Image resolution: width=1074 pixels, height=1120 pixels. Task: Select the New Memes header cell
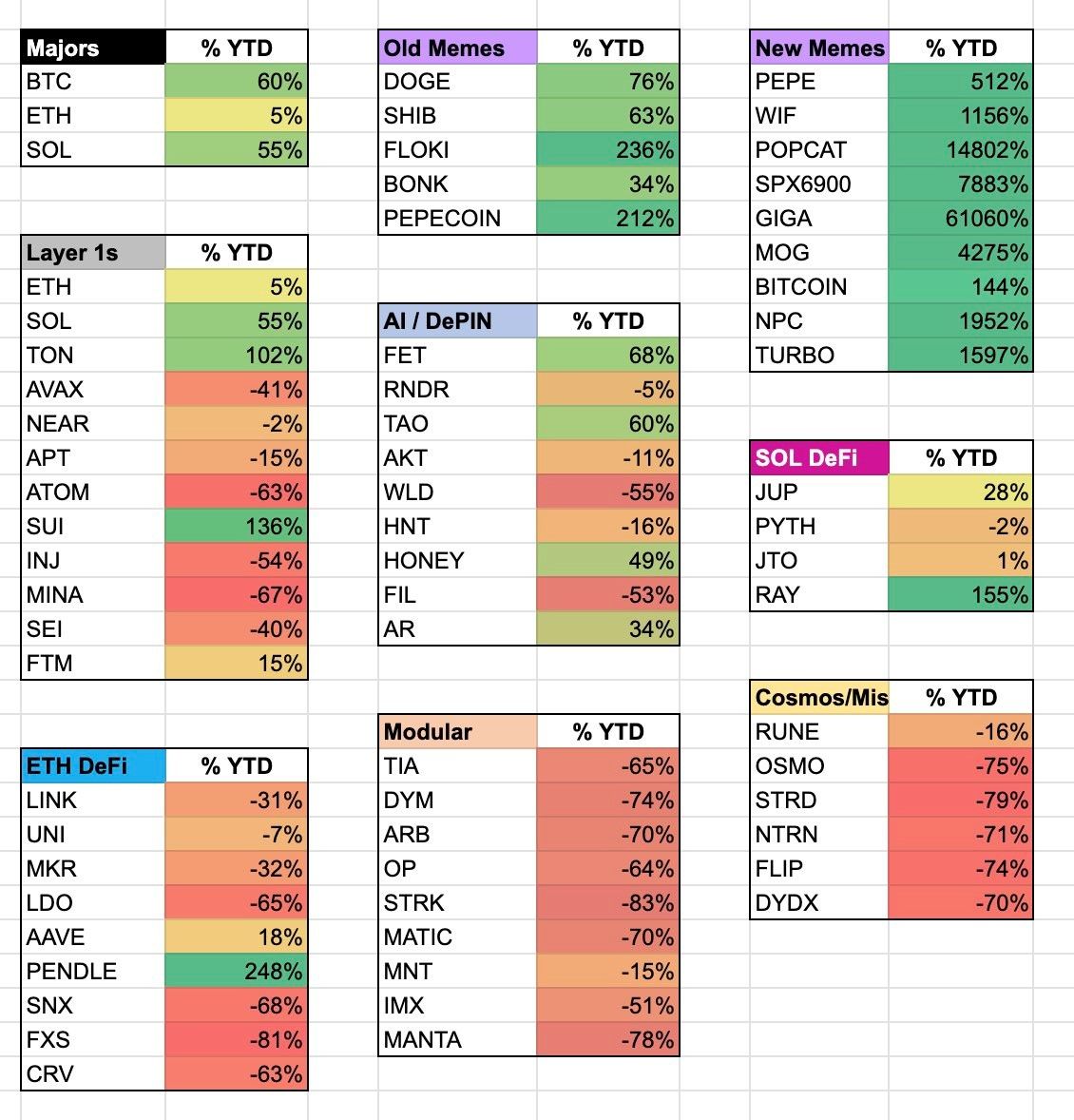coord(819,48)
